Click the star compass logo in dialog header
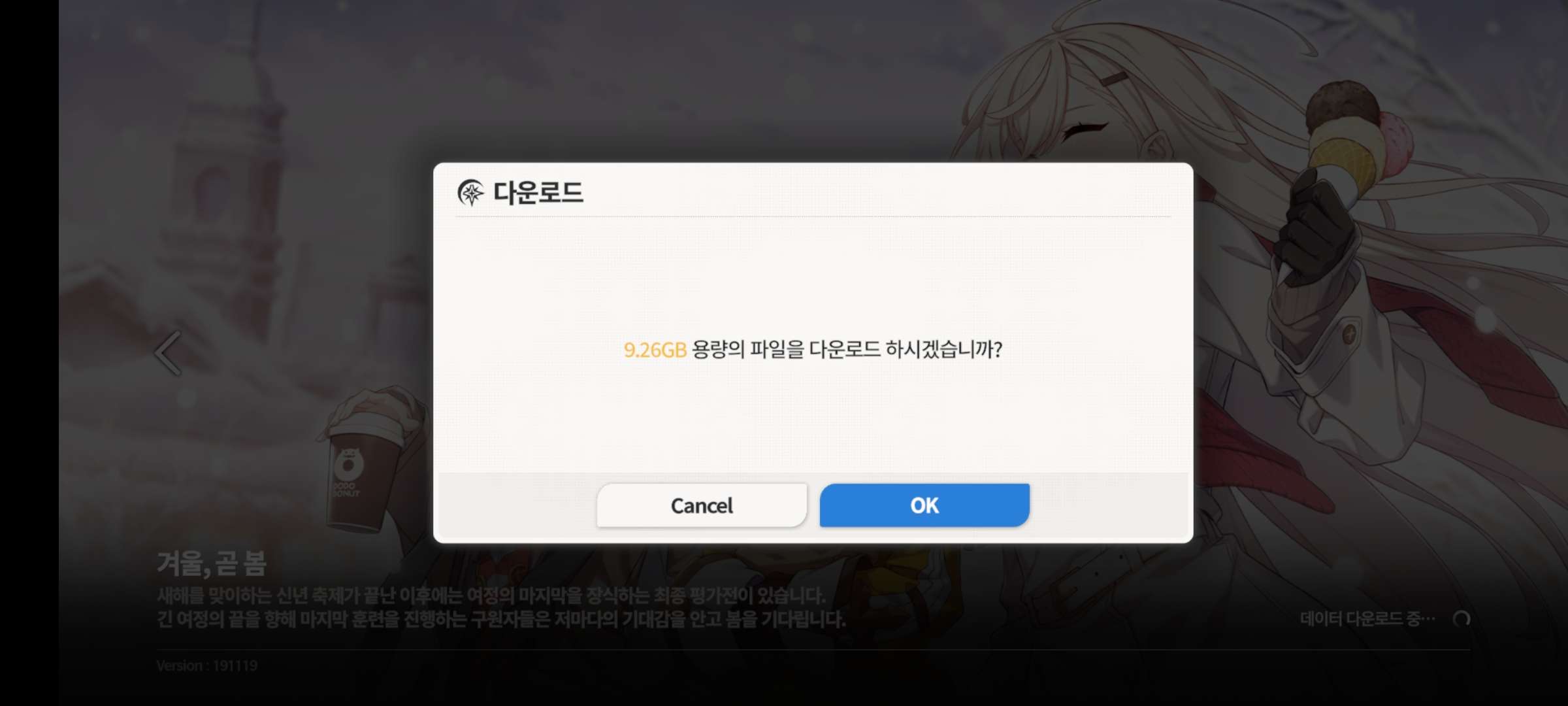Viewport: 1568px width, 706px height. point(470,193)
